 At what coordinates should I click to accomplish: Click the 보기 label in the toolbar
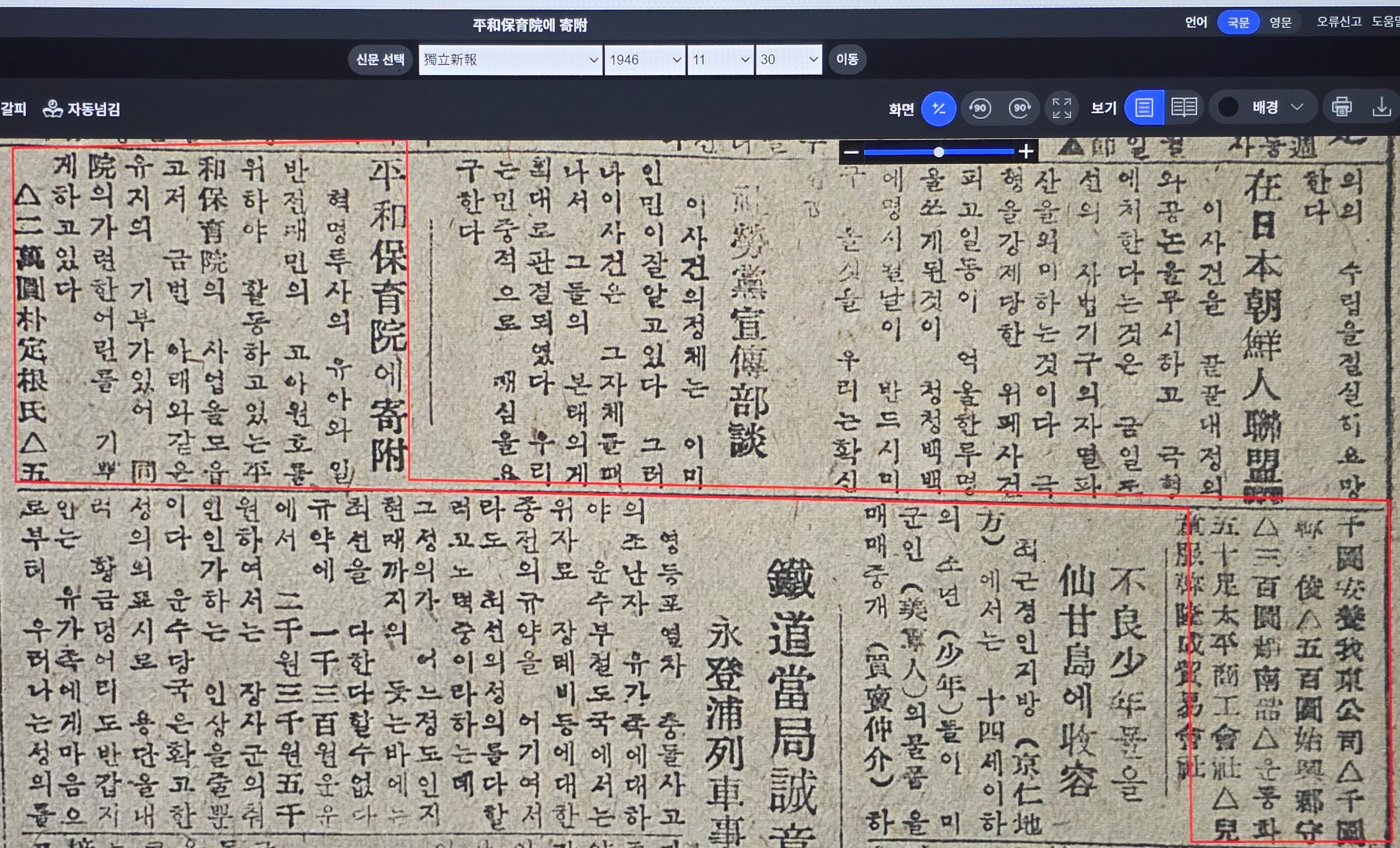pyautogui.click(x=1103, y=108)
